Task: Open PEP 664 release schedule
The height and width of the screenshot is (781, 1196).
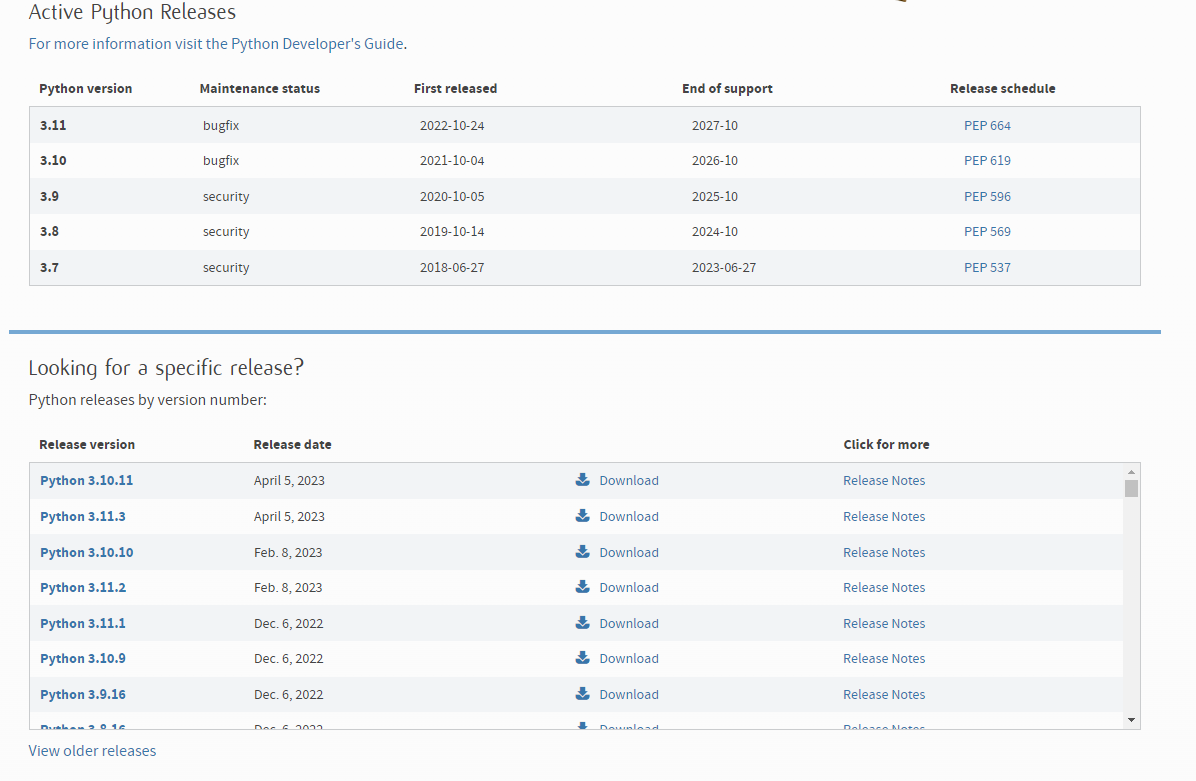Action: point(987,126)
